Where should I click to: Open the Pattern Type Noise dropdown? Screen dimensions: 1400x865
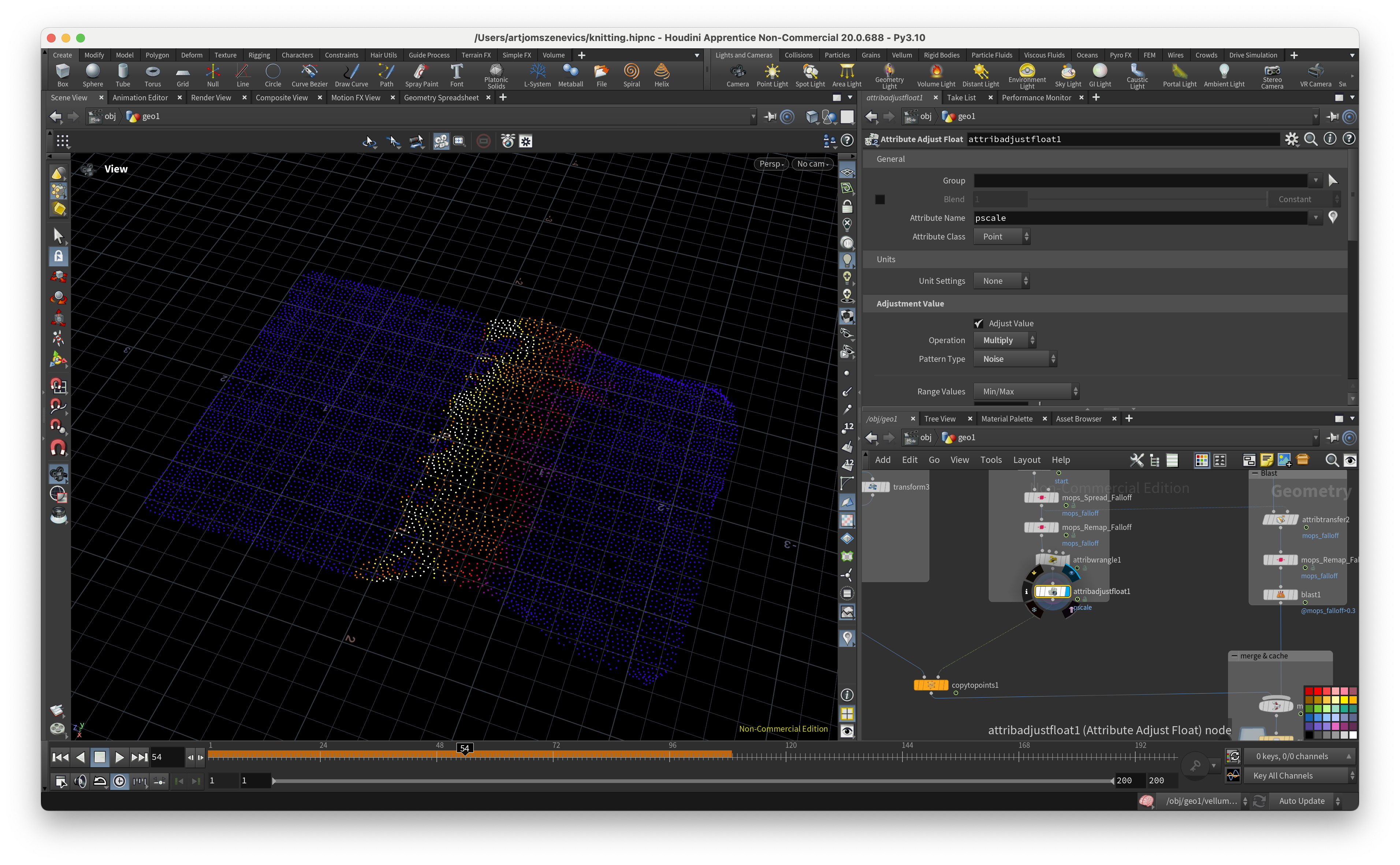click(1014, 359)
